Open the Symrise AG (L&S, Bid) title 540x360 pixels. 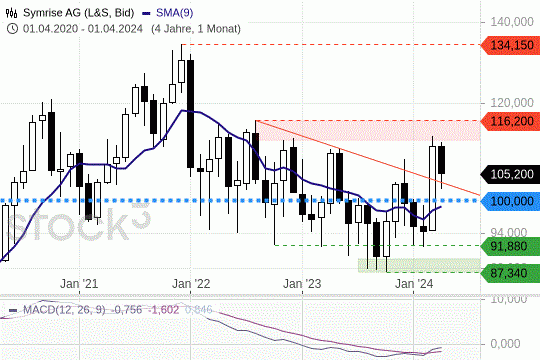point(79,13)
